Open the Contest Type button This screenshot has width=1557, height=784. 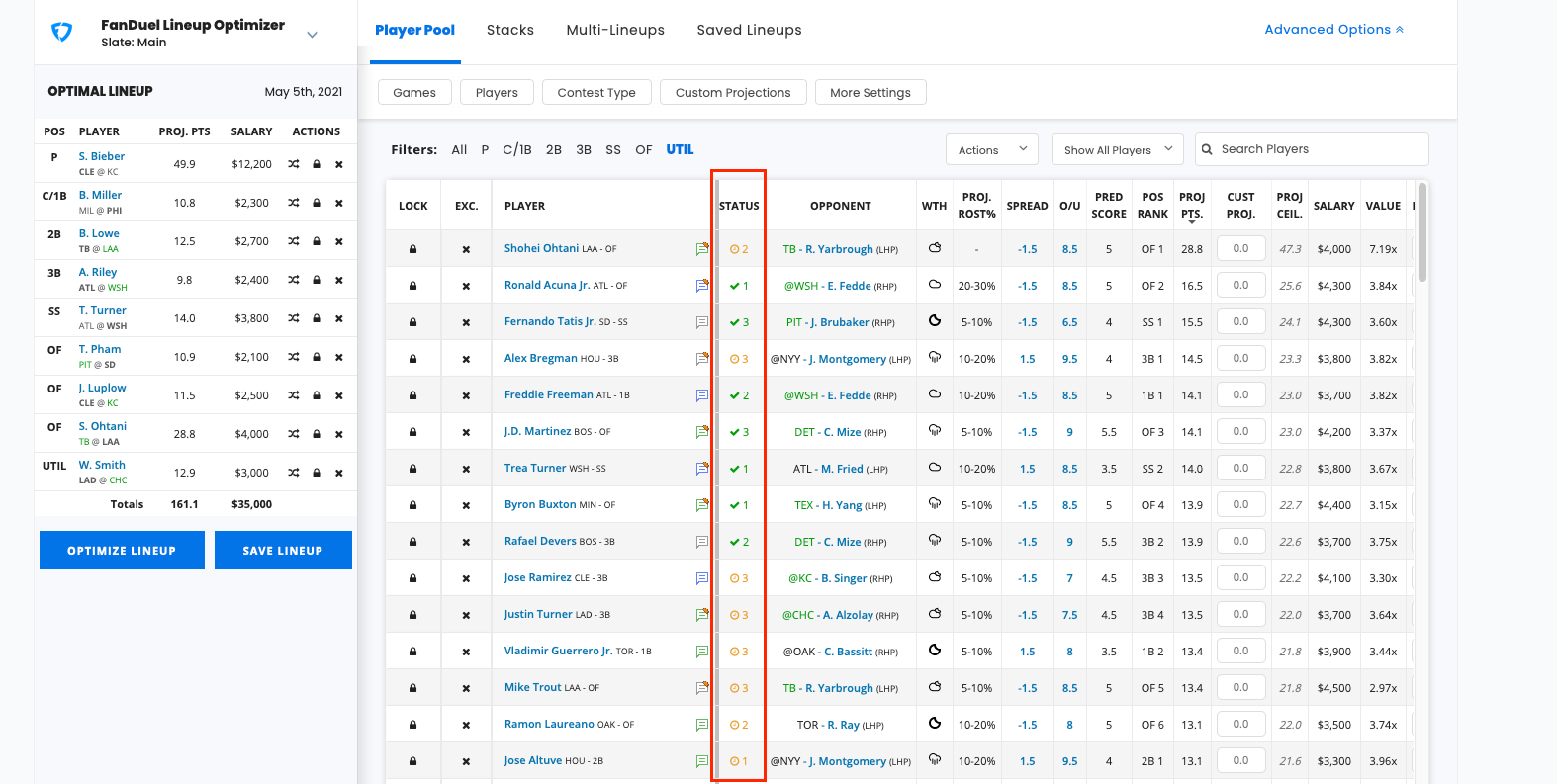click(596, 92)
